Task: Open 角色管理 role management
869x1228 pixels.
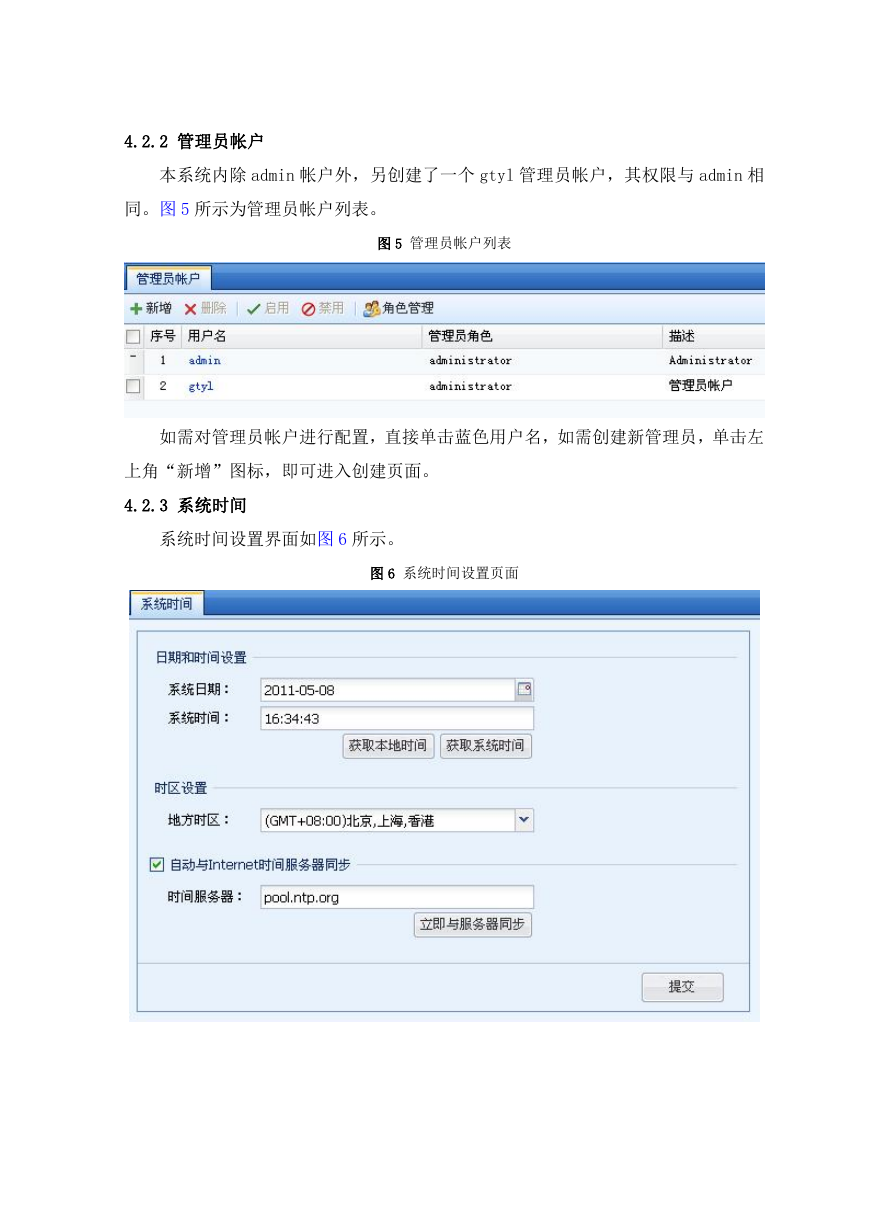Action: coord(398,309)
